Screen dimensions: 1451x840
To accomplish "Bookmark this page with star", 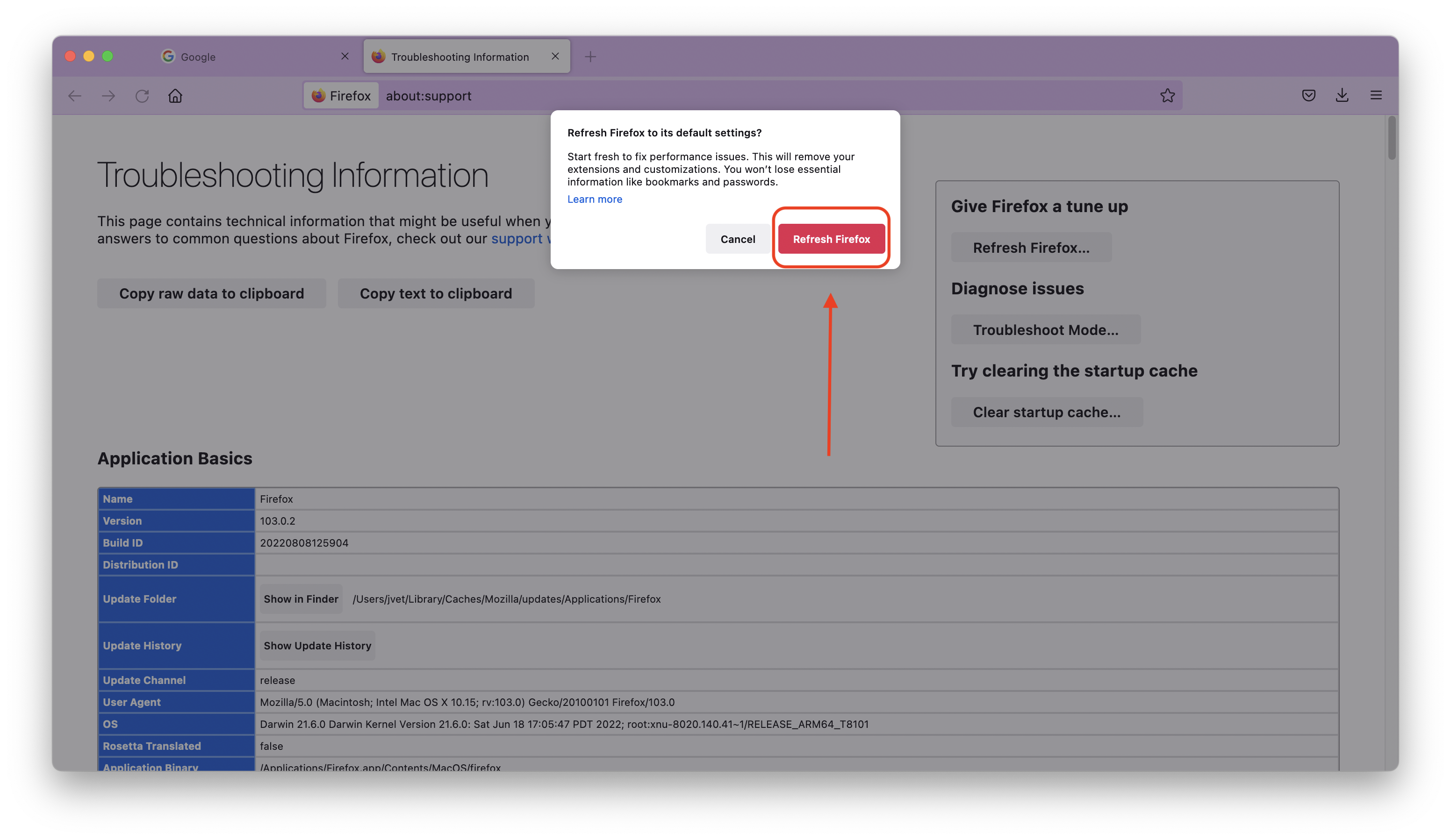I will coord(1167,95).
